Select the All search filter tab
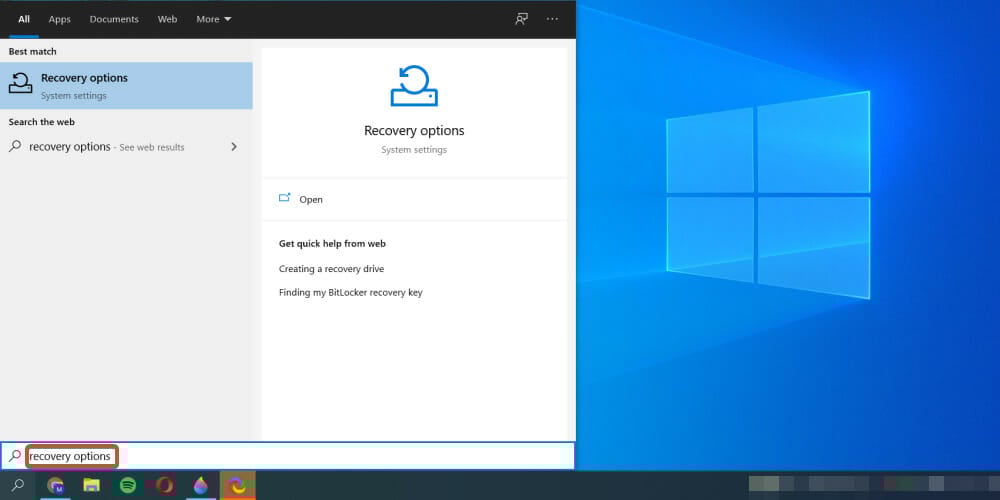The height and width of the screenshot is (500, 1000). 24,19
